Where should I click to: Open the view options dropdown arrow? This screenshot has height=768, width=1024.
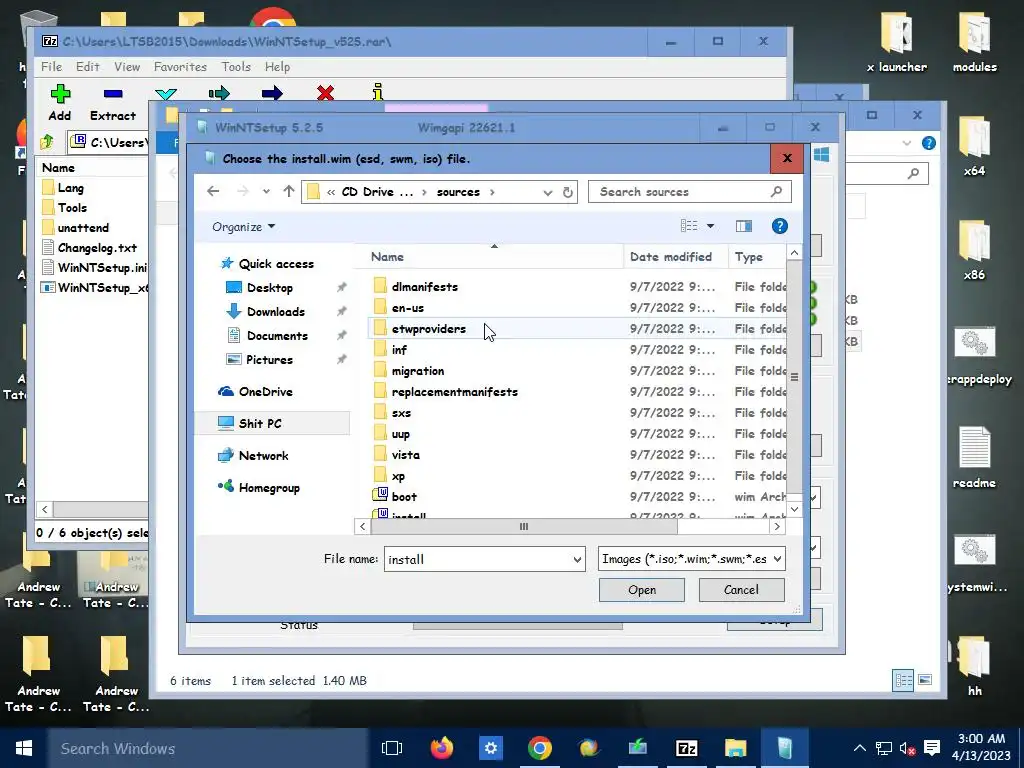(711, 226)
